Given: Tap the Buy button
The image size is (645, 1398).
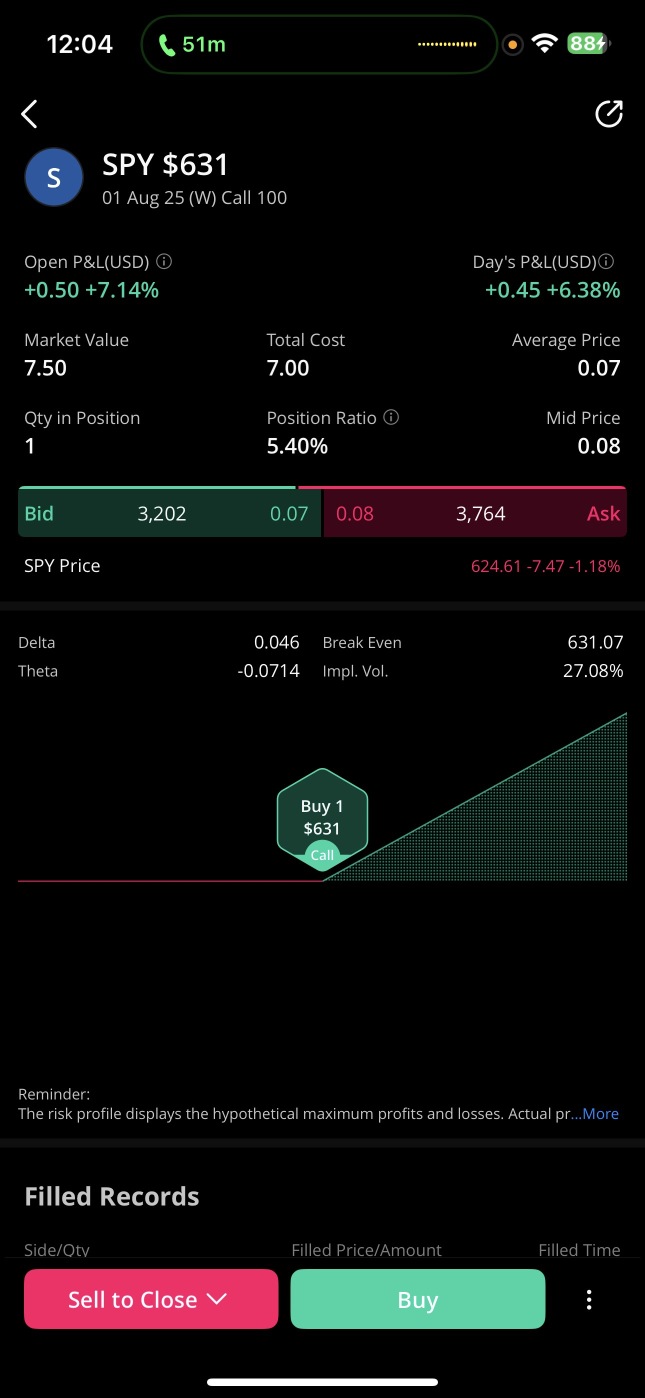Looking at the screenshot, I should 418,1299.
